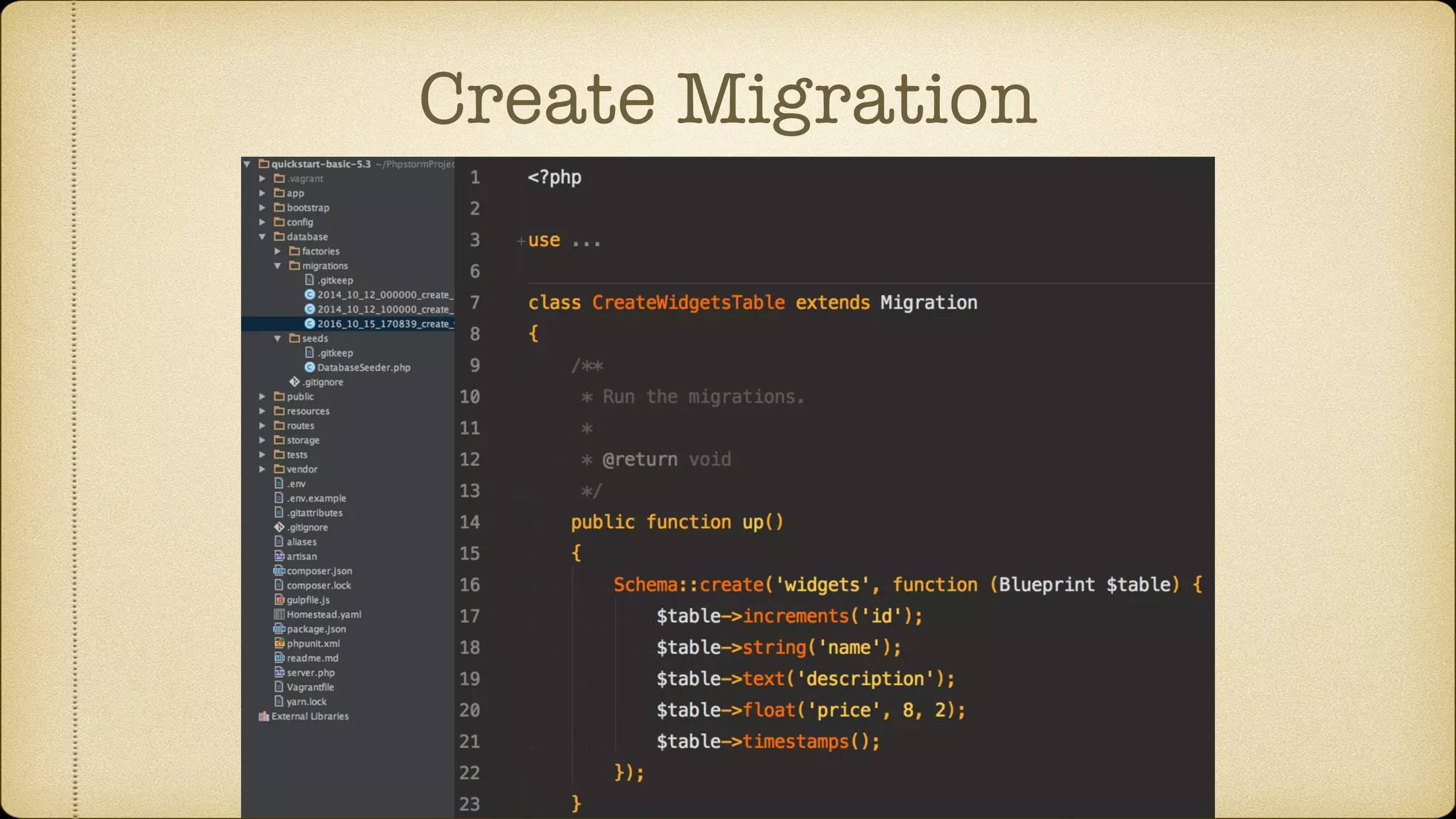Click the PHP class icon of 2014_10_12_000000_create
Screen dimensions: 1456x819
coord(310,294)
